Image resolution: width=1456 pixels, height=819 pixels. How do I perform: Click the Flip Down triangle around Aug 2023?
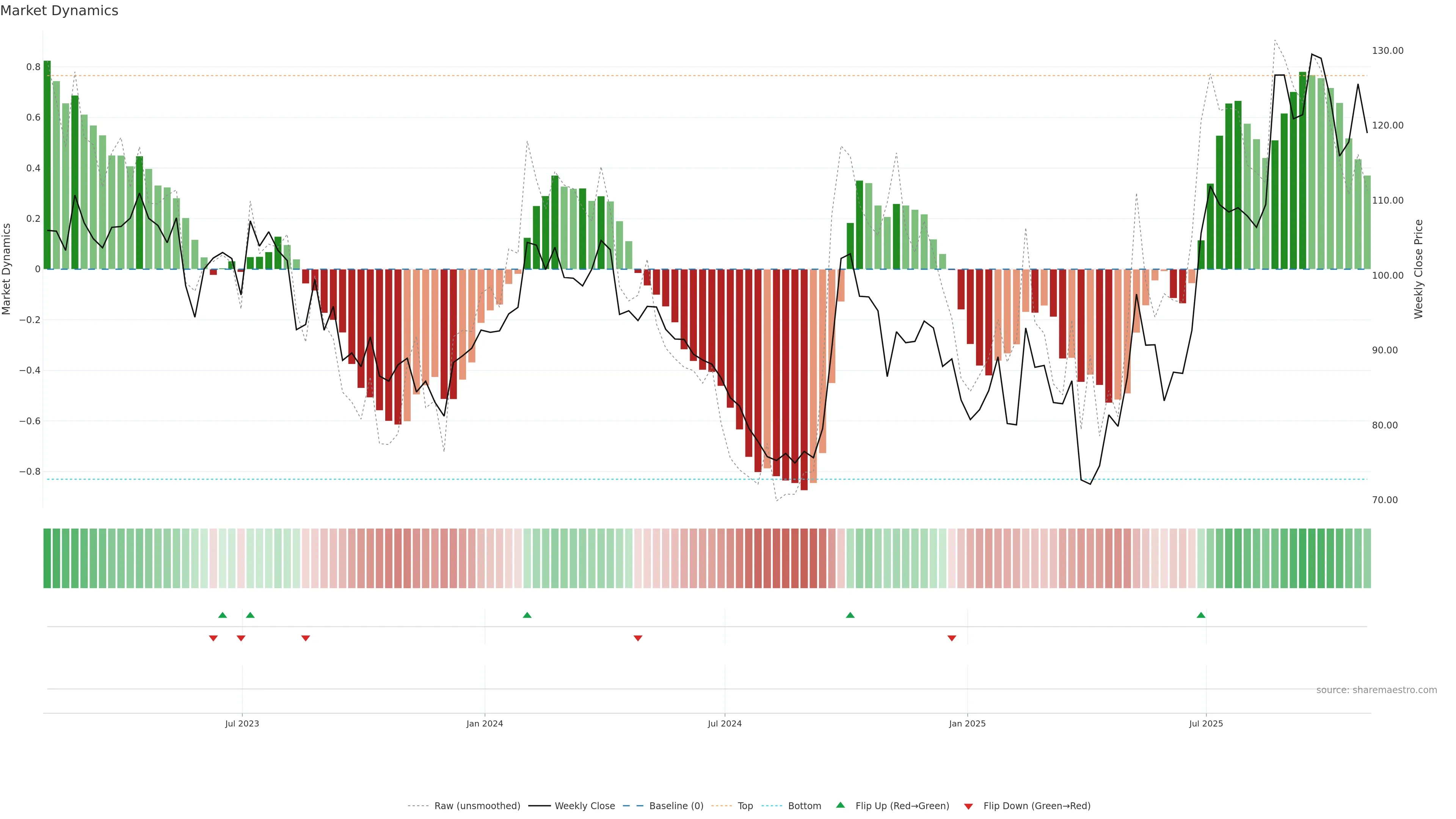coord(306,638)
